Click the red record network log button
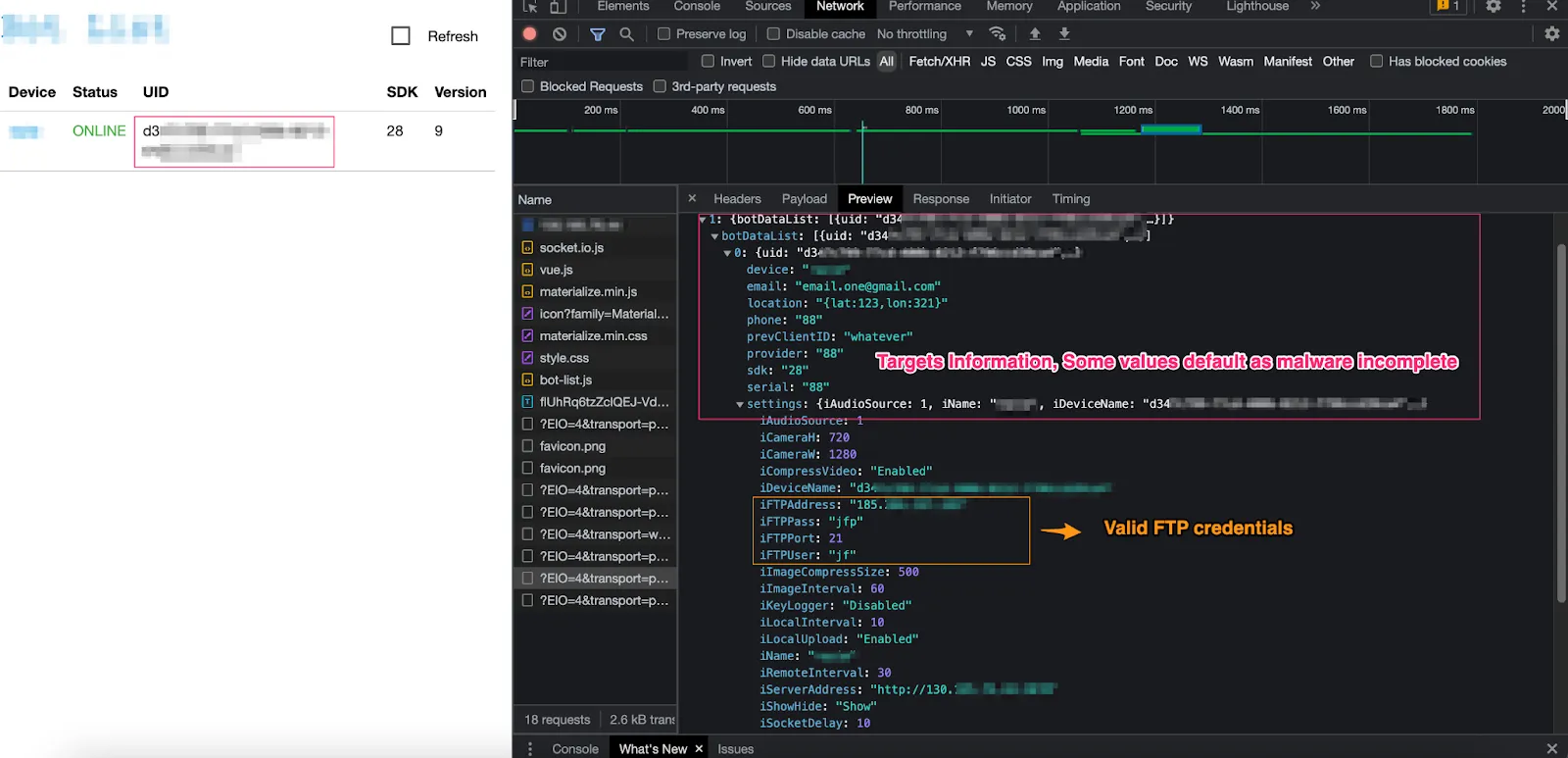Screen dimensions: 1568x758 [530, 33]
